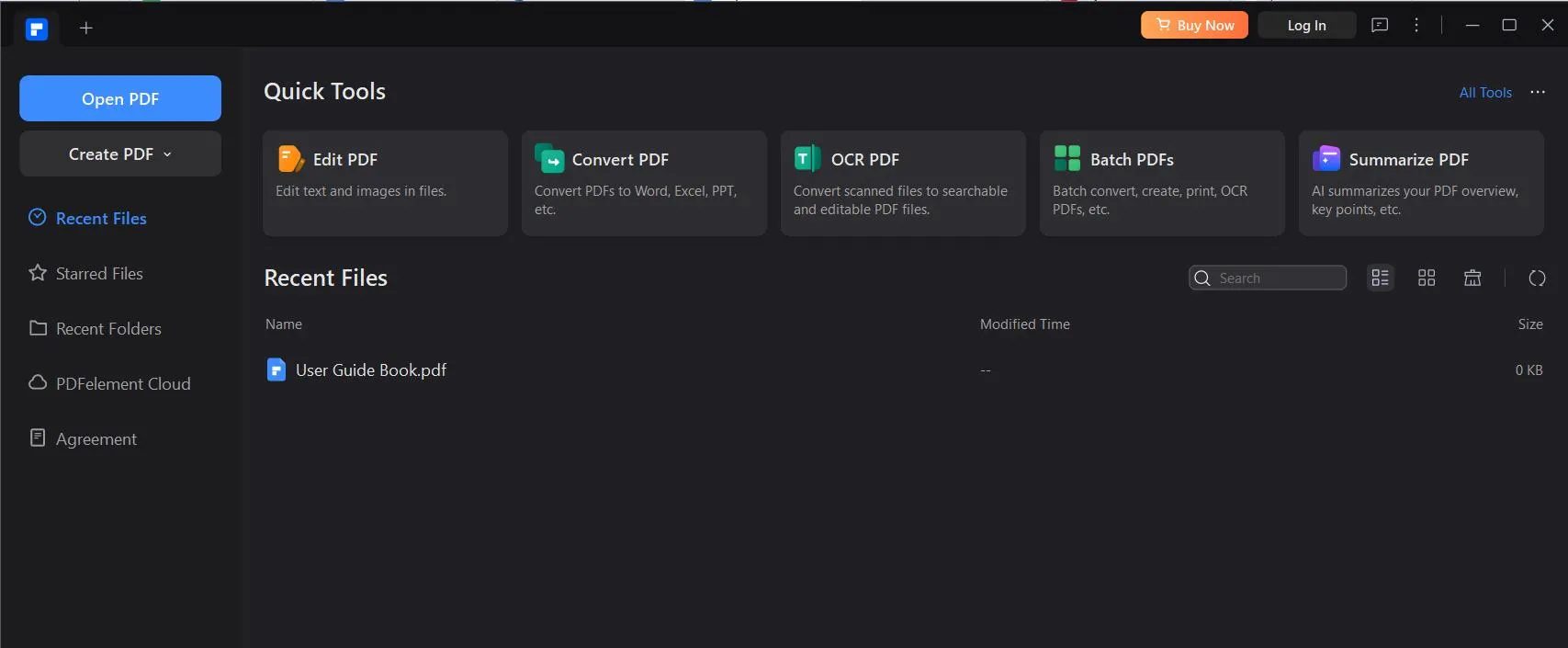The height and width of the screenshot is (648, 1568).
Task: Sort by the Name column header
Action: [x=284, y=324]
